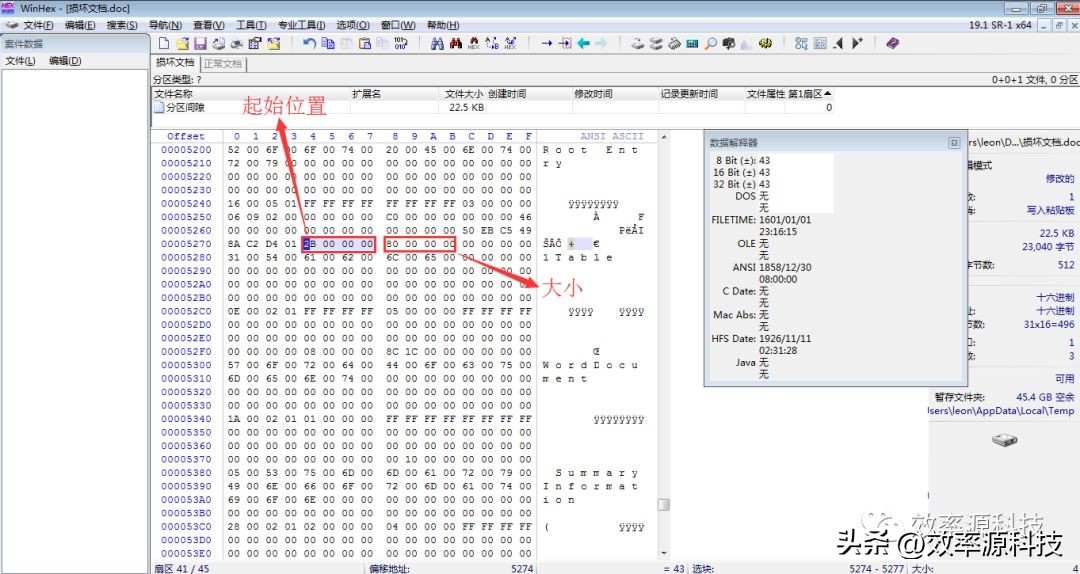
Task: Open the 帮助(H) menu
Action: tap(443, 25)
